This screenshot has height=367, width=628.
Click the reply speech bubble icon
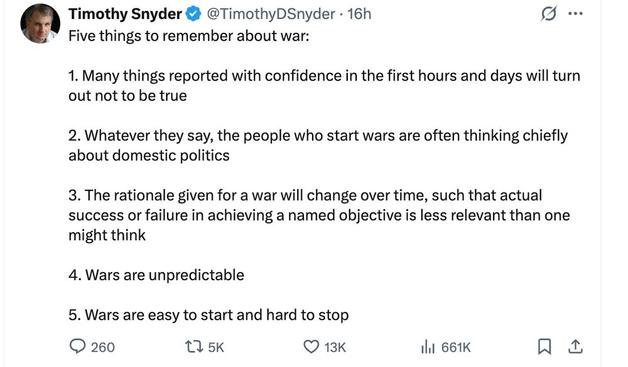pos(77,346)
